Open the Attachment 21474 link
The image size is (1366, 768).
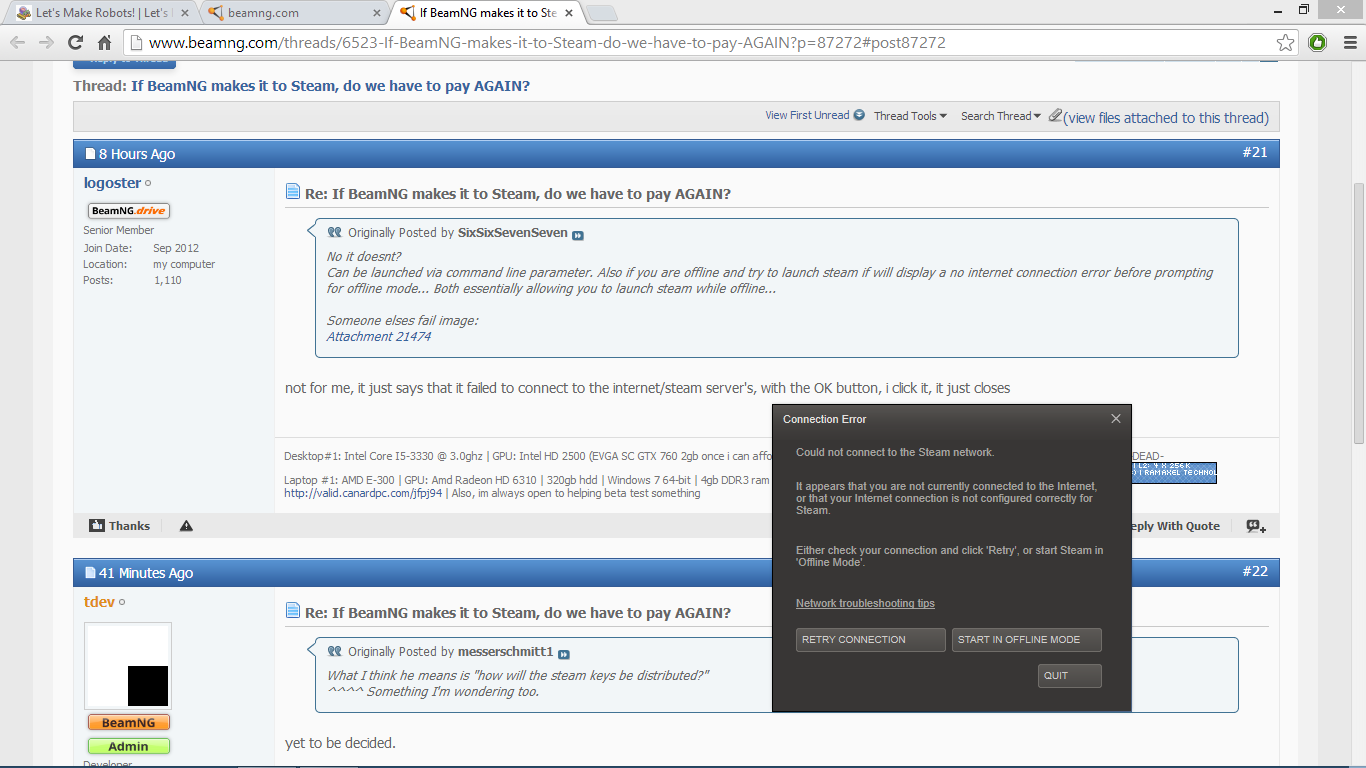click(x=379, y=337)
